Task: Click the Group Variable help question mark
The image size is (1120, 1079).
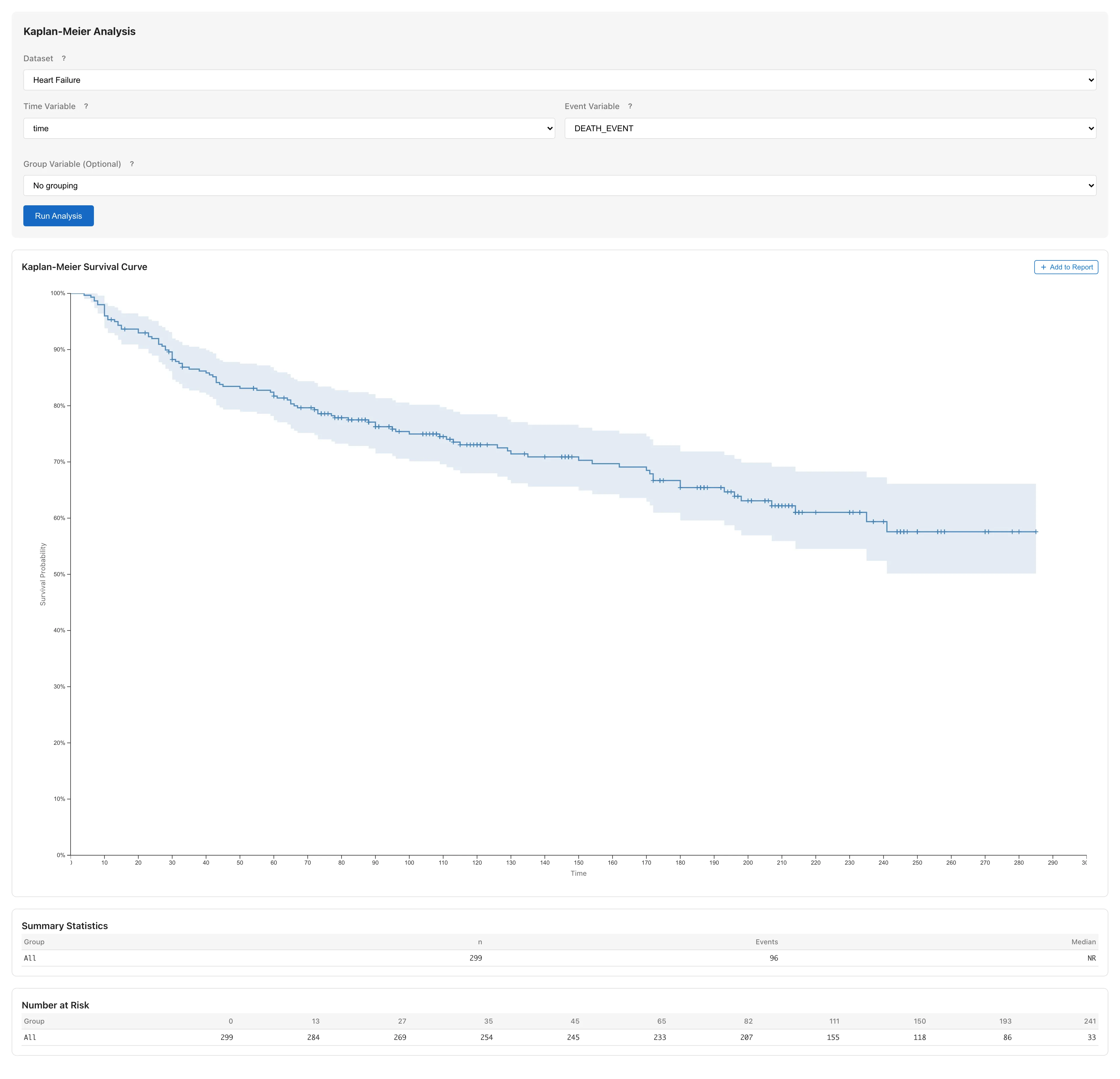Action: coord(132,164)
